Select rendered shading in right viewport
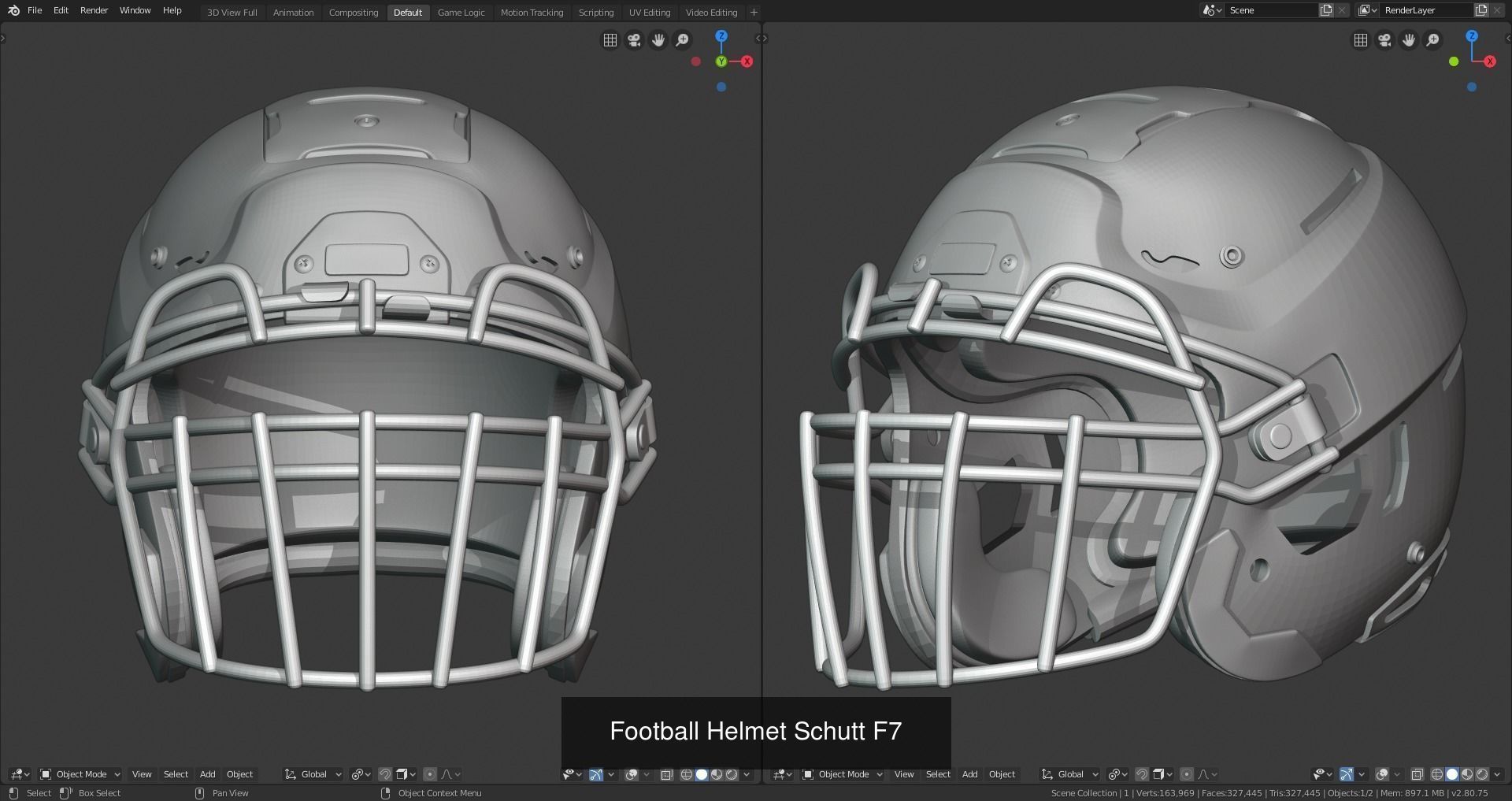1512x801 pixels. point(1482,774)
